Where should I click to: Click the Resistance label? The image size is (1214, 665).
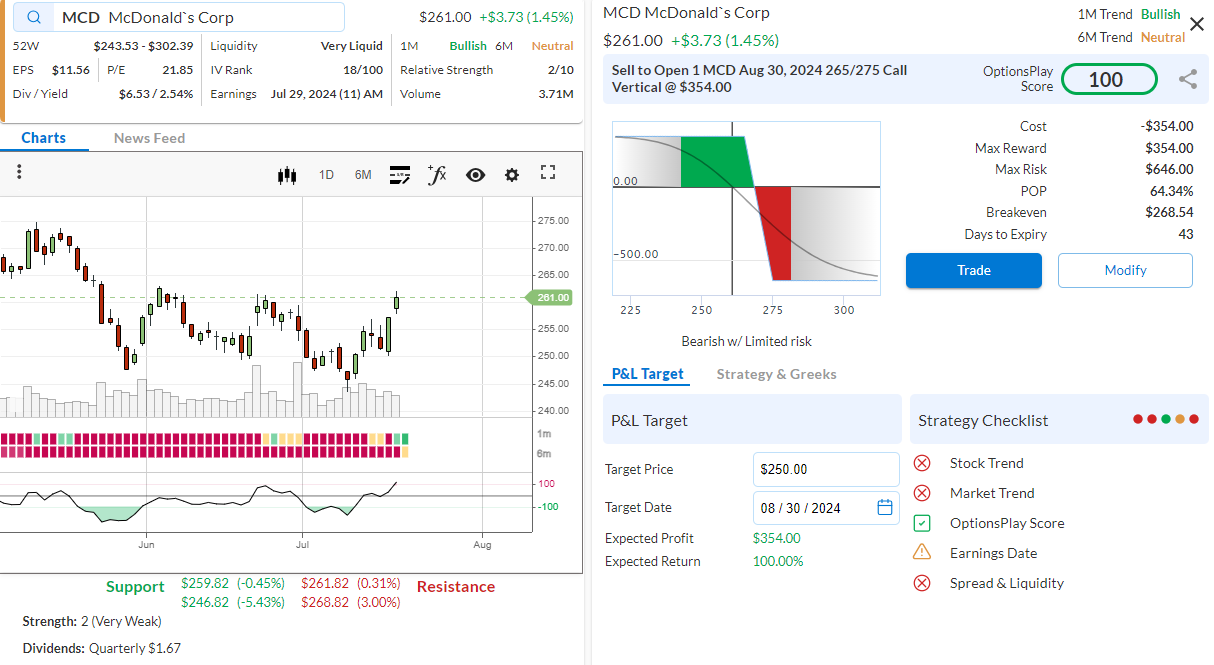(456, 587)
